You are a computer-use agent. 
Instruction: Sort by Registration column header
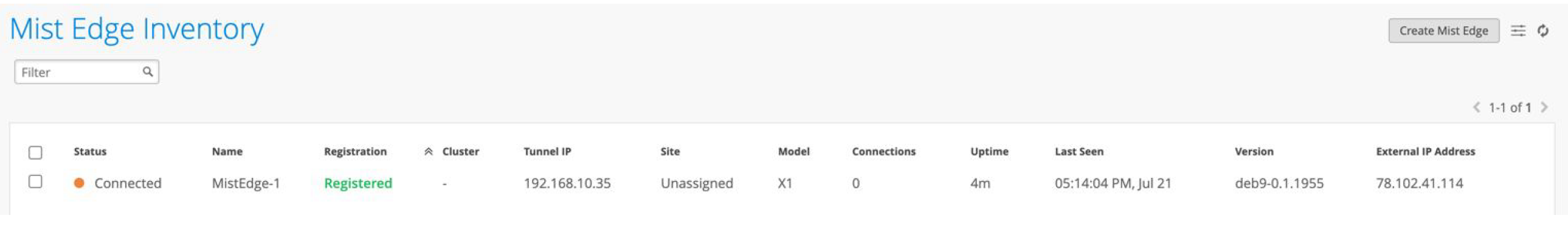(x=356, y=151)
